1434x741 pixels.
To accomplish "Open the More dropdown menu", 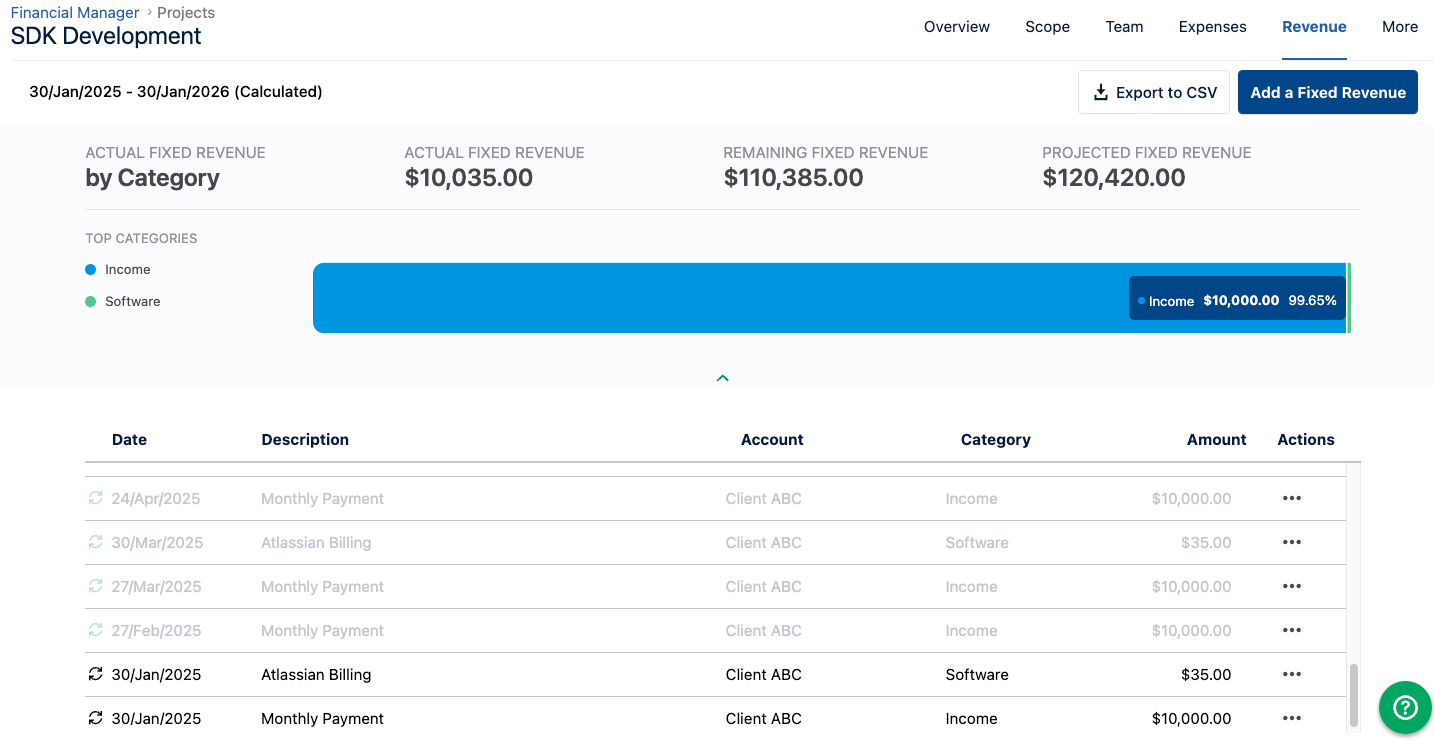I will point(1399,27).
